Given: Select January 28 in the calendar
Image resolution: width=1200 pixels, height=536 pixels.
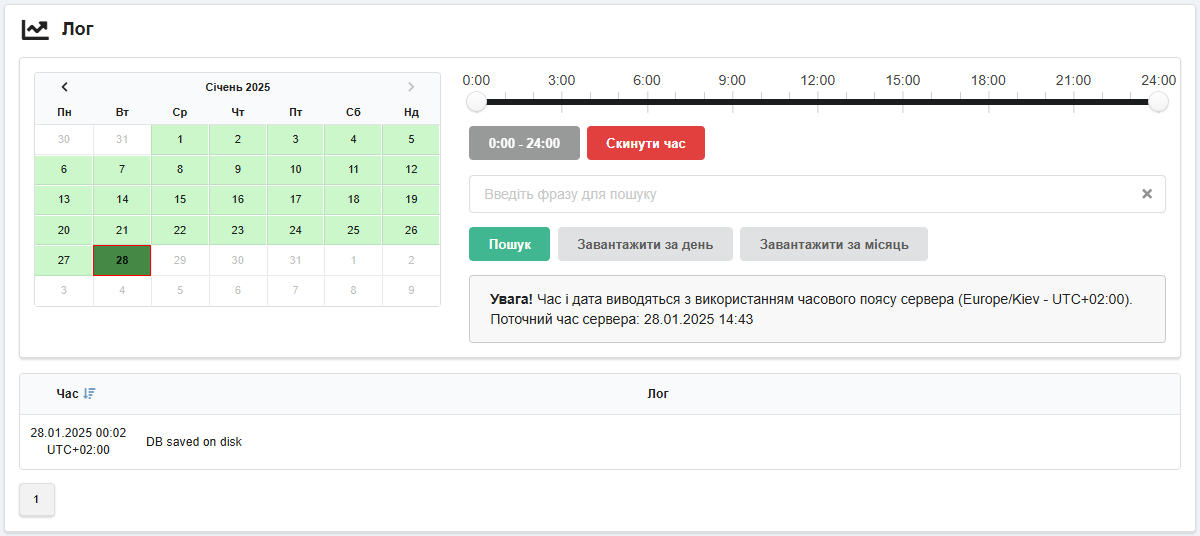Looking at the screenshot, I should (122, 260).
